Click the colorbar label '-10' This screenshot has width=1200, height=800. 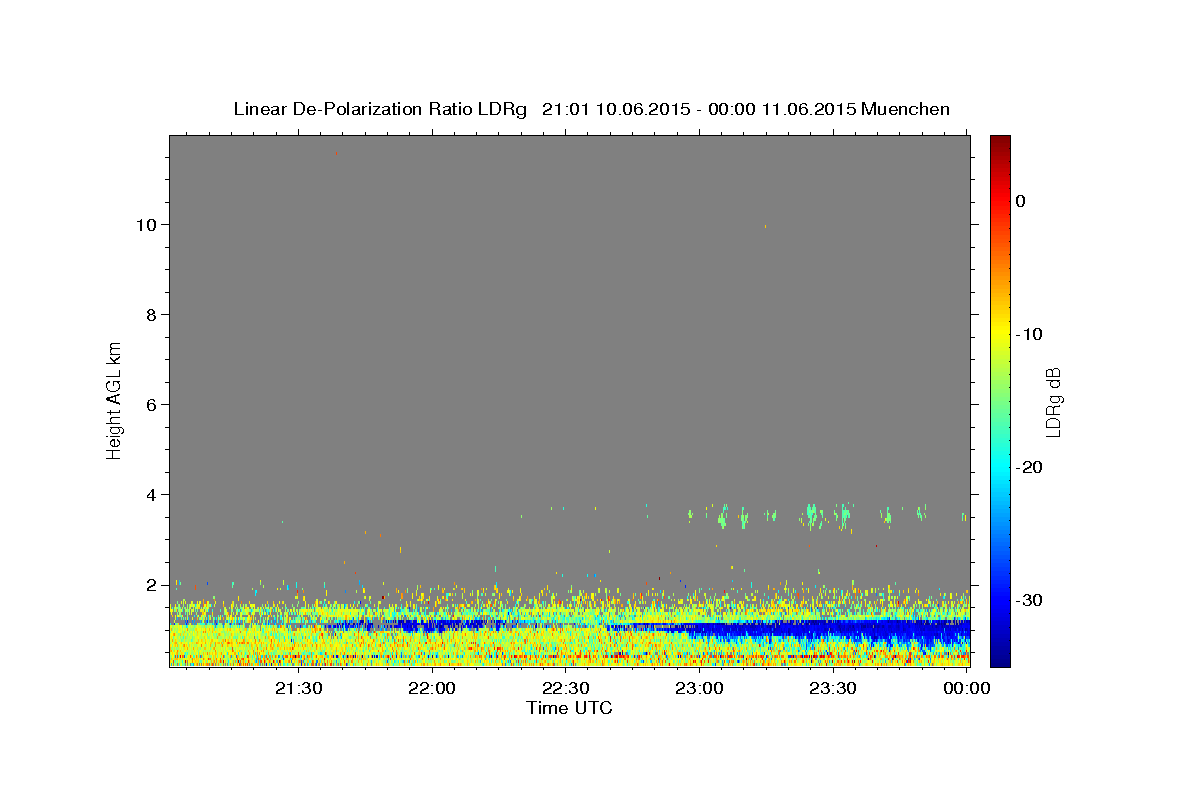[x=1031, y=334]
